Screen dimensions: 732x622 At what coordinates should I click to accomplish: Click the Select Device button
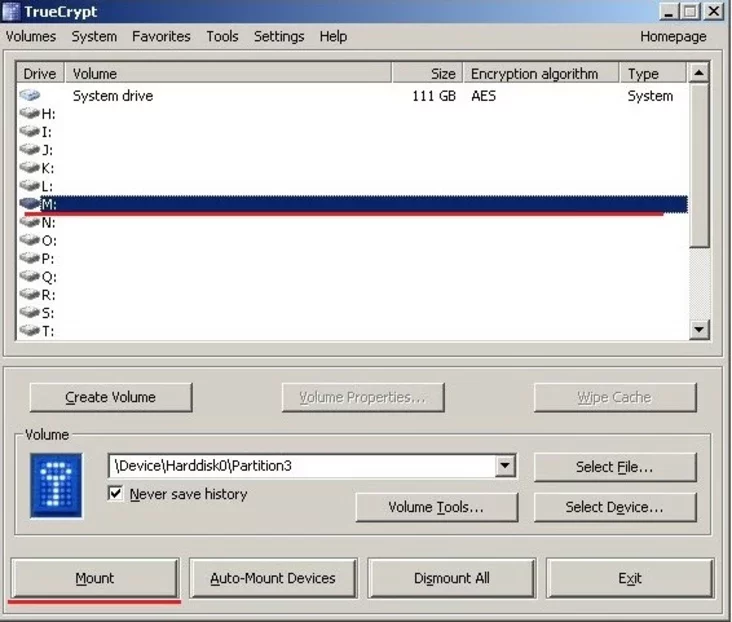coord(614,507)
